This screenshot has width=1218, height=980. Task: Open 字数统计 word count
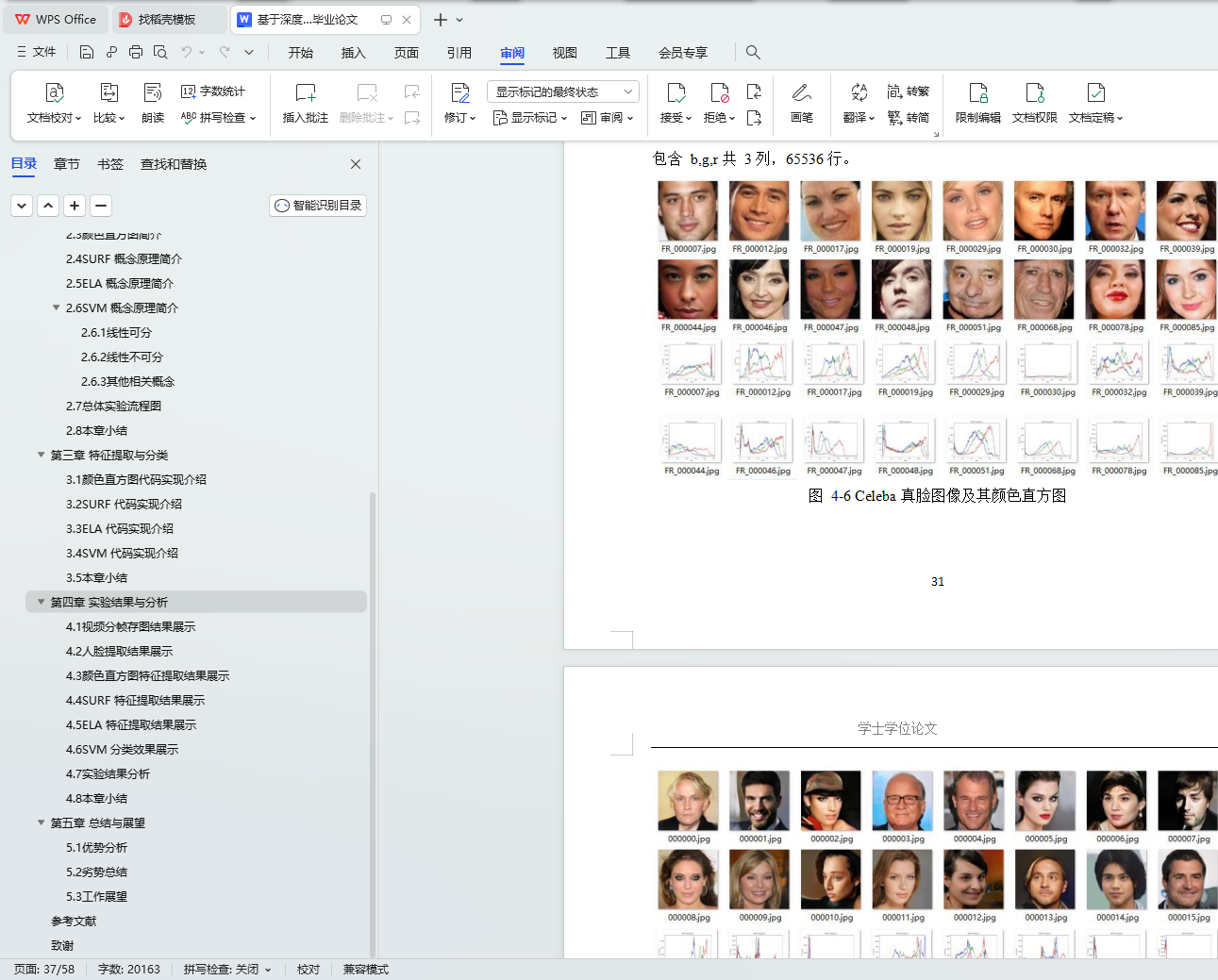point(213,91)
